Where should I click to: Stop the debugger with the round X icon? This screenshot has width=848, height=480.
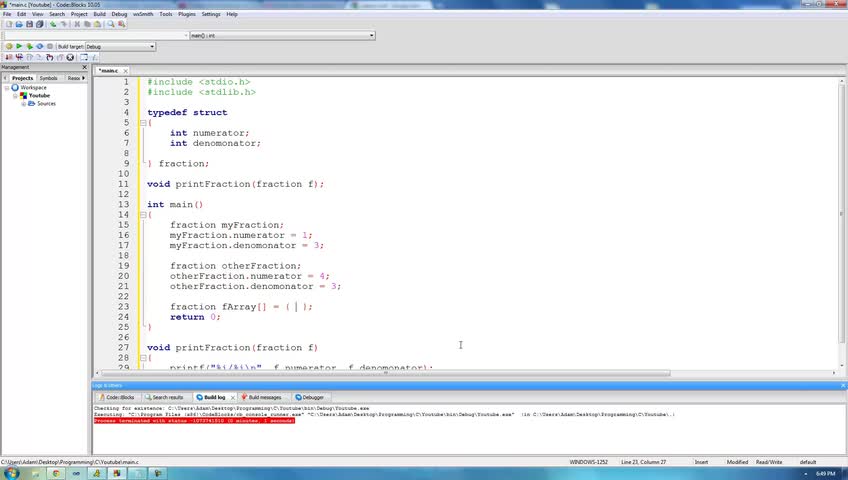click(x=70, y=57)
